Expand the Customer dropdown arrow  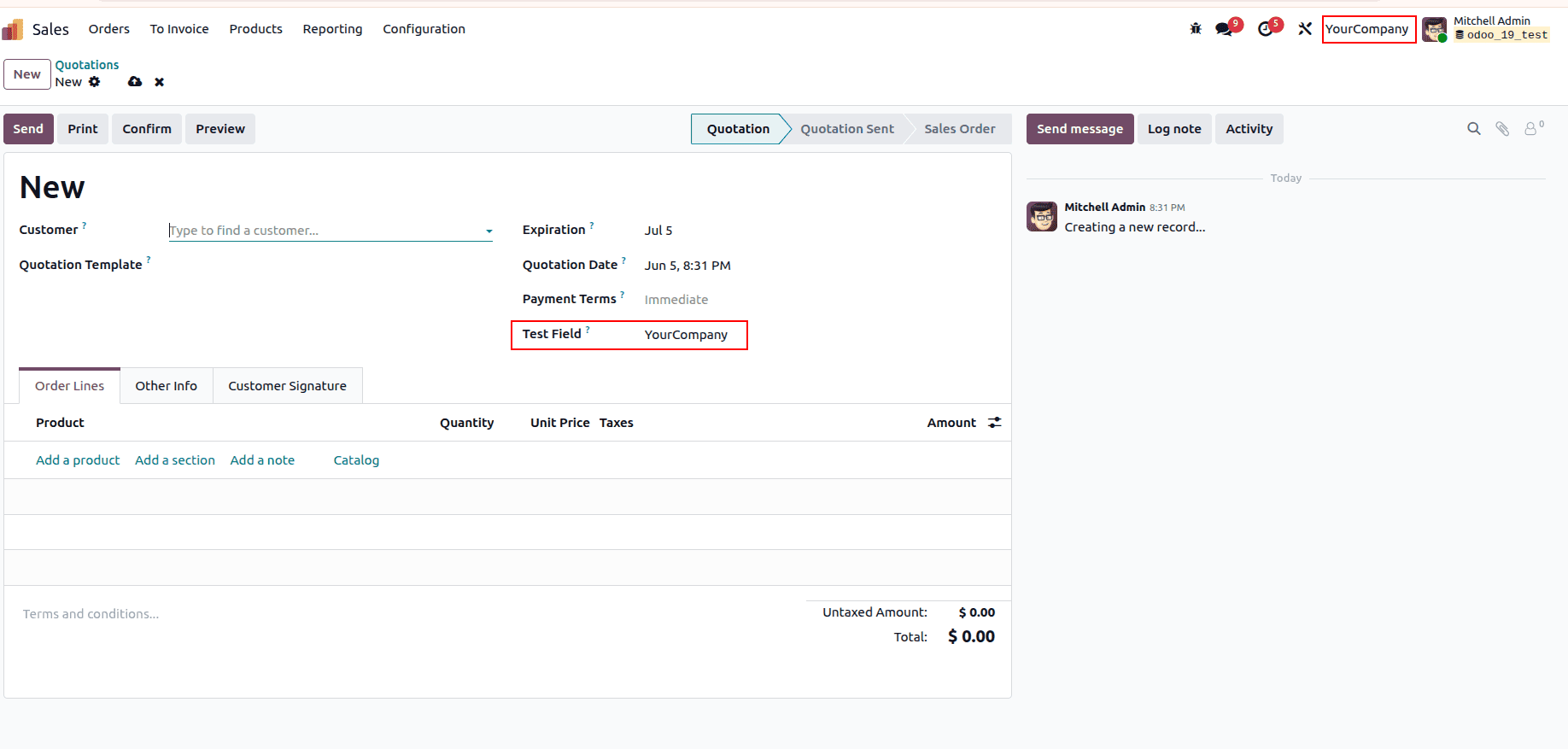click(x=489, y=231)
